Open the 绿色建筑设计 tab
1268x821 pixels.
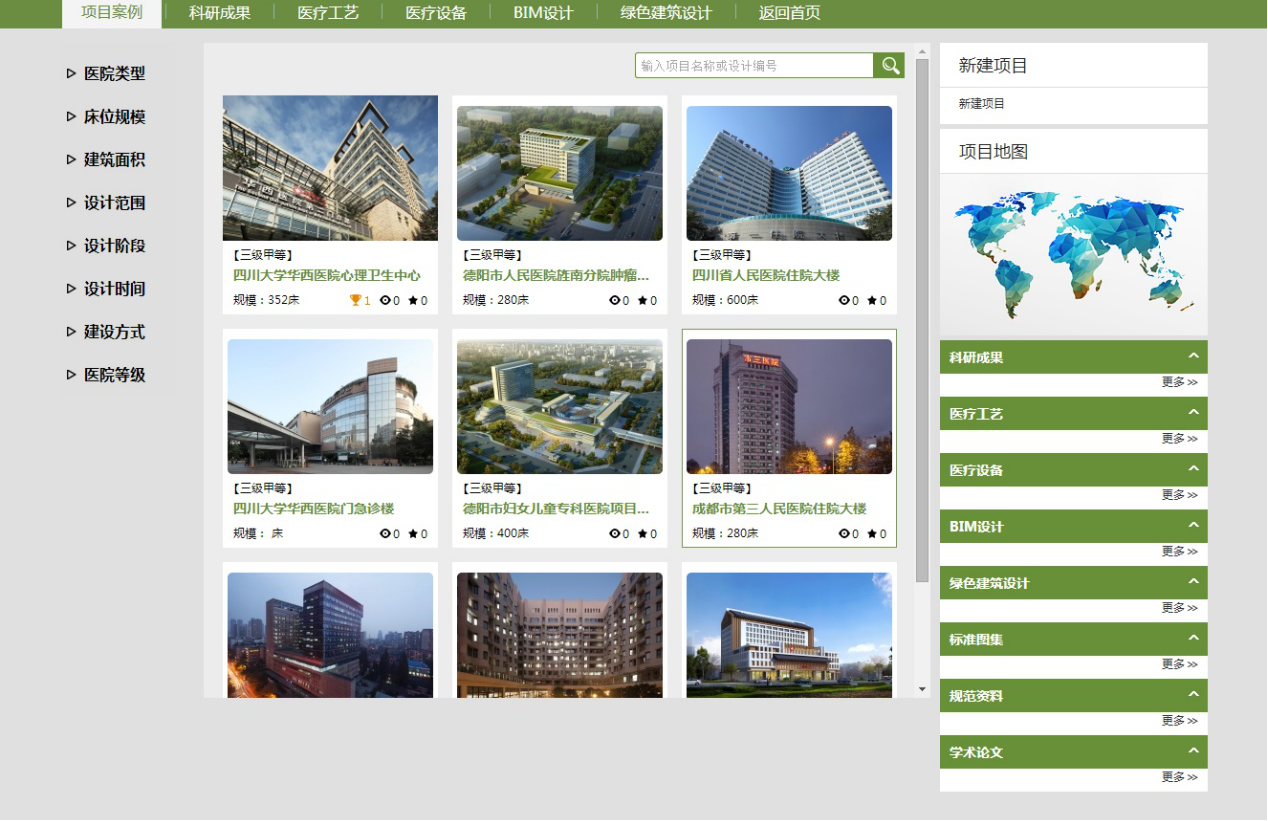[666, 13]
